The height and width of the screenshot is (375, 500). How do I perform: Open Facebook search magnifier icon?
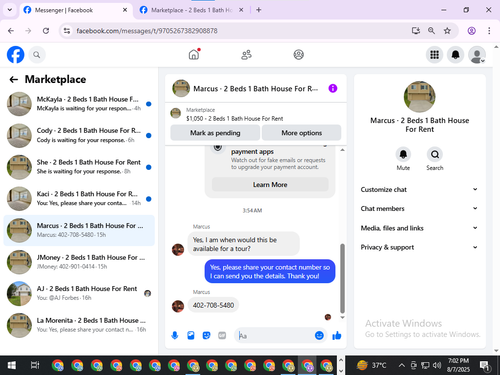pos(37,55)
